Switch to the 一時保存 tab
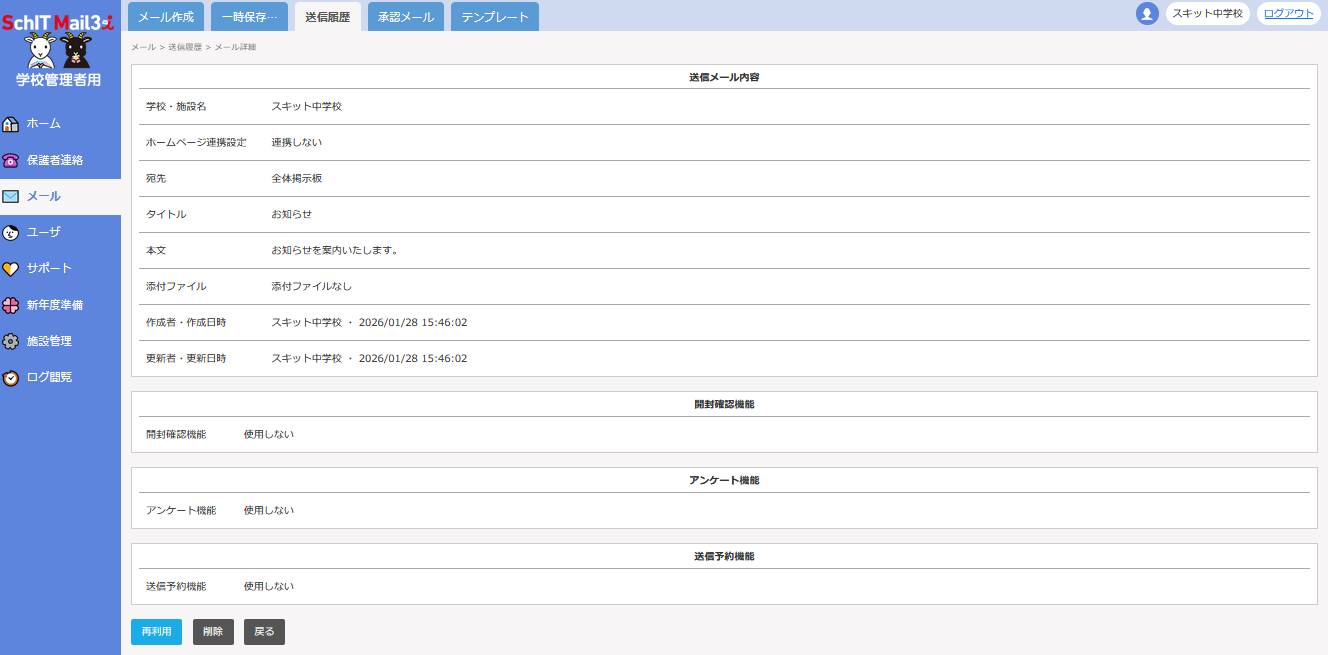1328x655 pixels. pos(249,17)
